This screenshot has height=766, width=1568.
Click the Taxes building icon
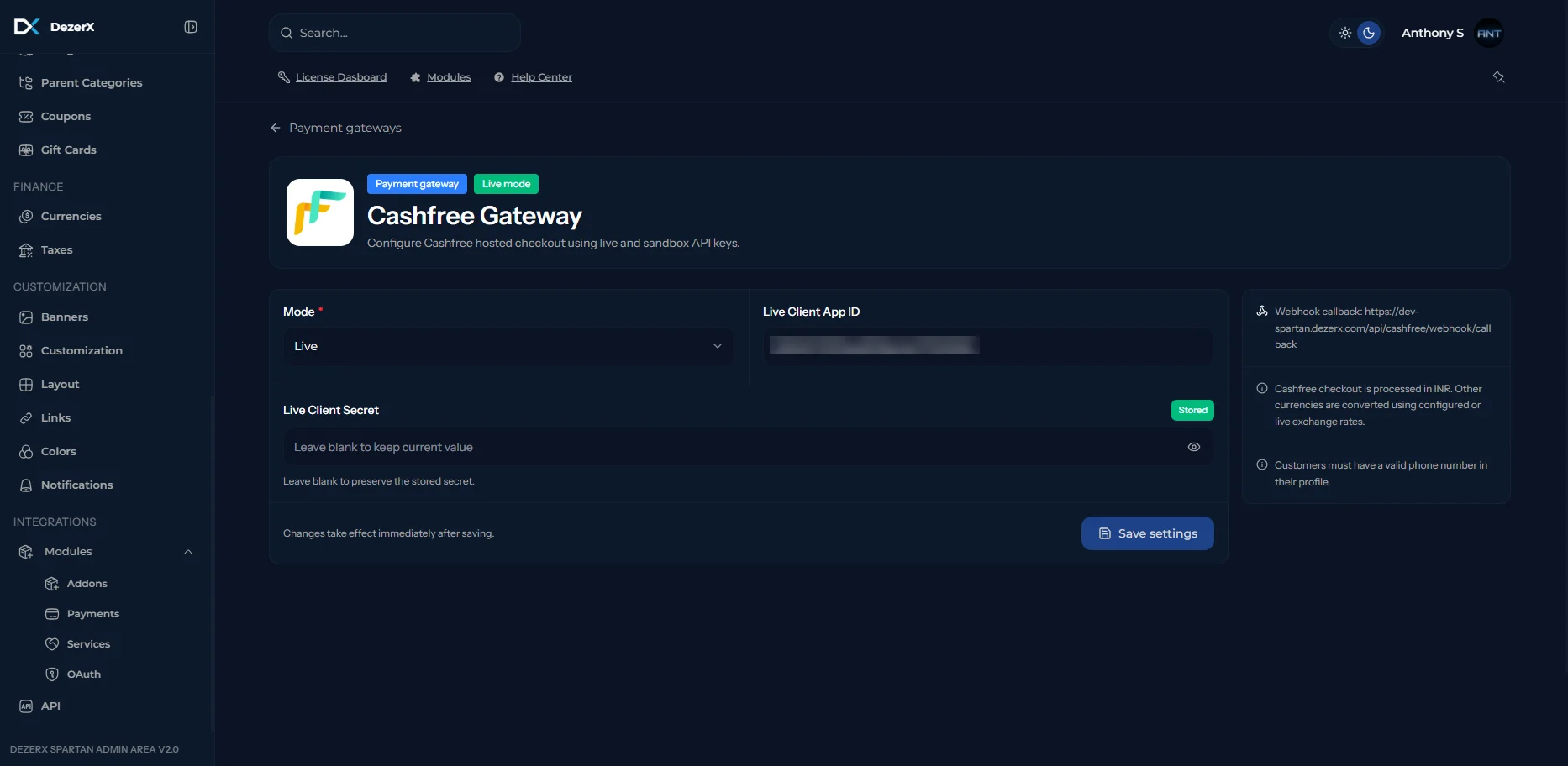coord(26,249)
